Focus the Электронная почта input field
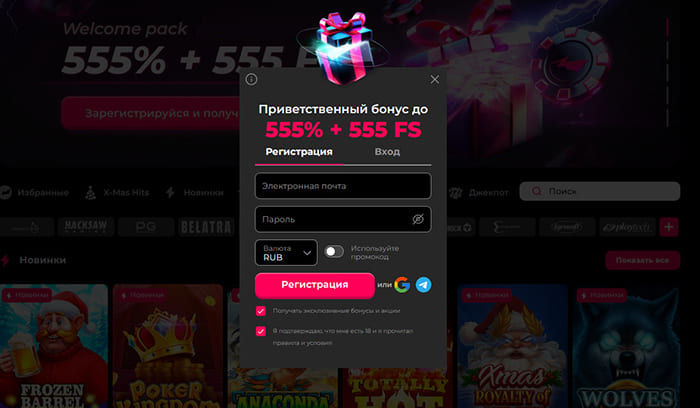The height and width of the screenshot is (408, 700). coord(343,186)
